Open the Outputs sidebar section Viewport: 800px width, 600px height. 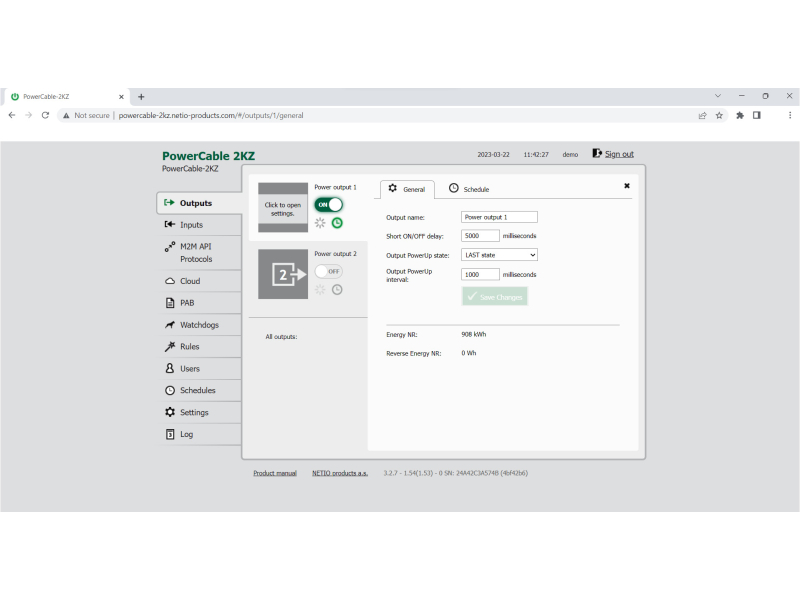tap(199, 203)
